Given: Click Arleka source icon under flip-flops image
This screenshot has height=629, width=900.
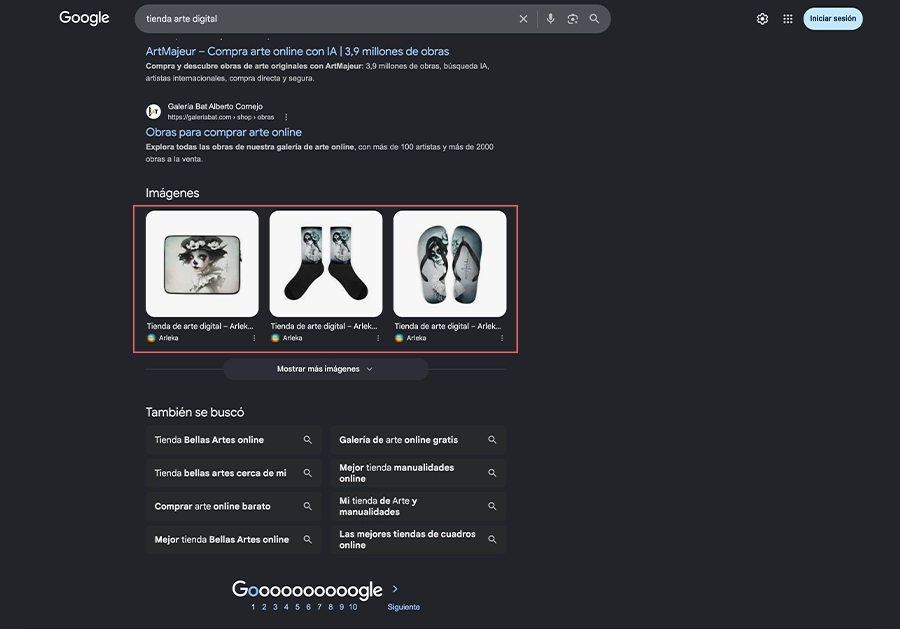Looking at the screenshot, I should (399, 338).
